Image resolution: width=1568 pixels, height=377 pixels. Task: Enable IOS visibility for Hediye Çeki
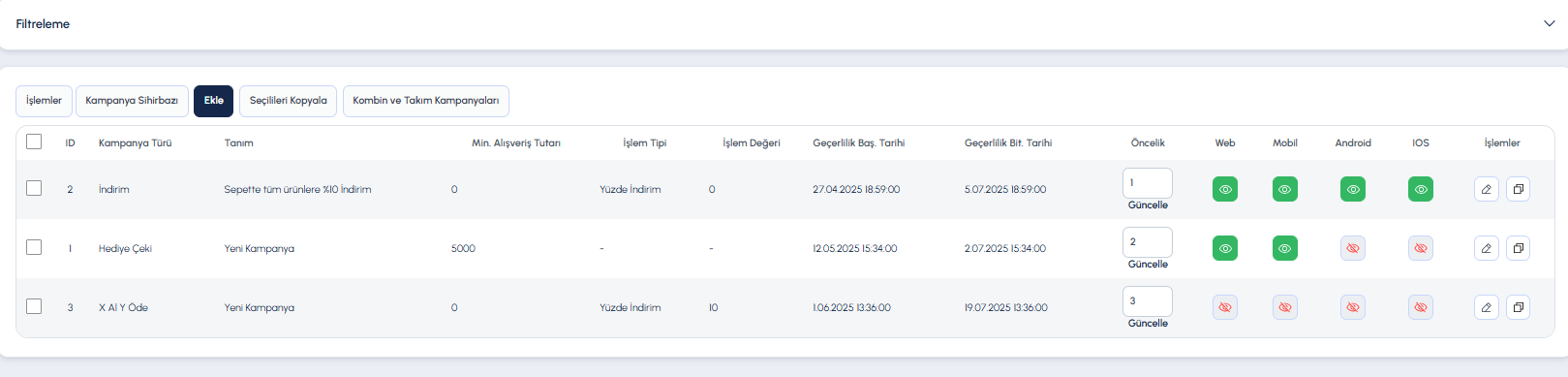click(1421, 248)
